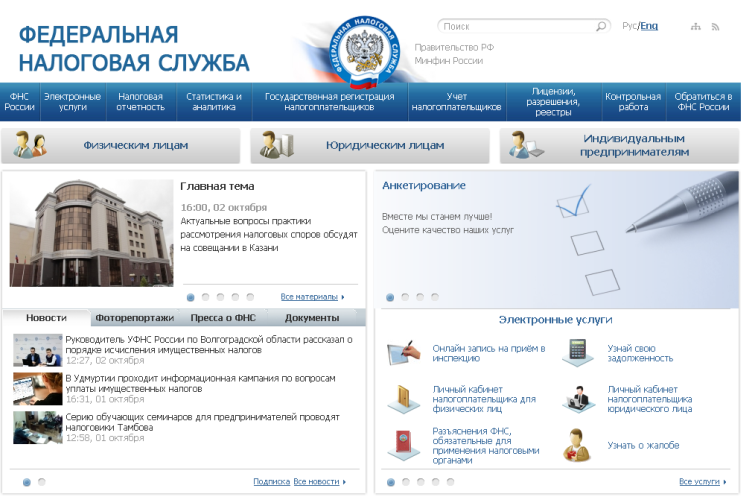This screenshot has height=498, width=741.
Task: Open Учет налогоплательщиков menu item
Action: click(457, 102)
